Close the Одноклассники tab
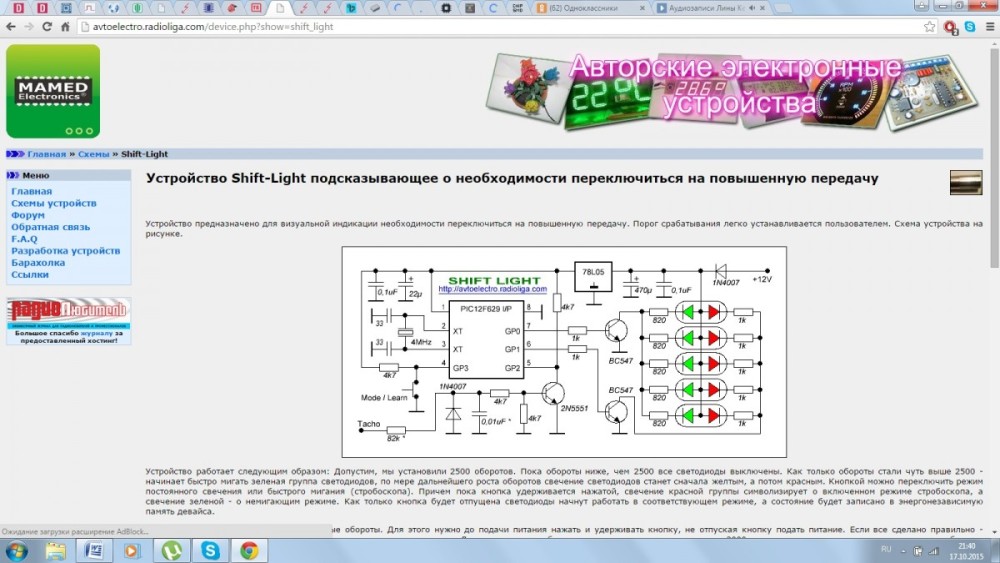 click(x=642, y=8)
